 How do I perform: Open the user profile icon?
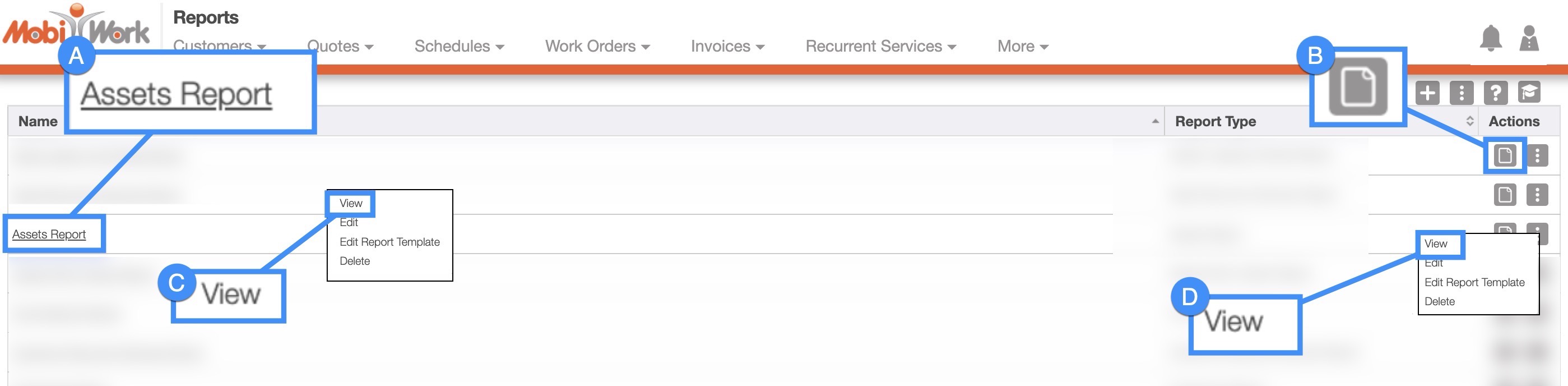click(x=1528, y=40)
